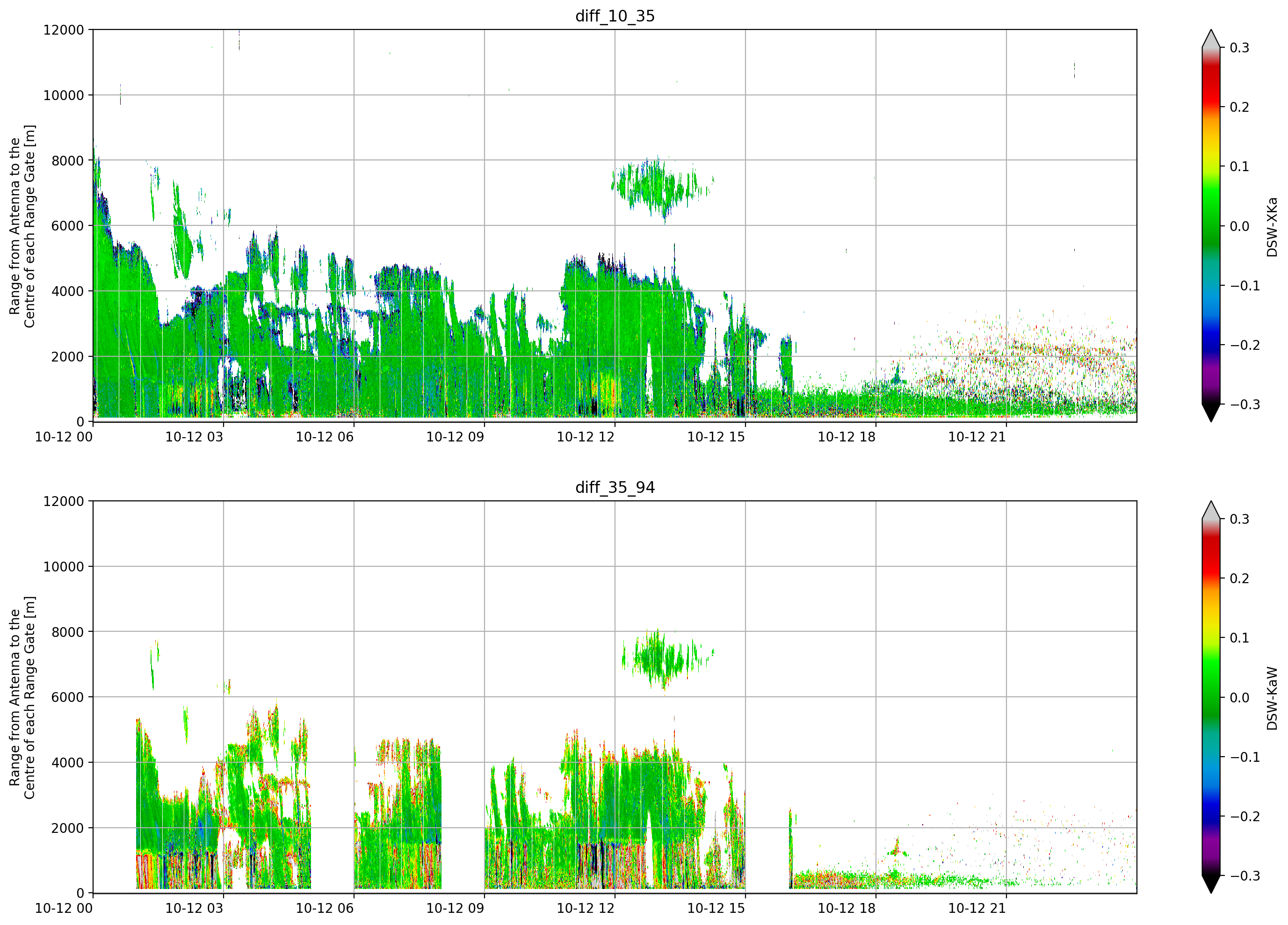Click the '10-12 18' x-tick under diff_10_35

point(847,437)
